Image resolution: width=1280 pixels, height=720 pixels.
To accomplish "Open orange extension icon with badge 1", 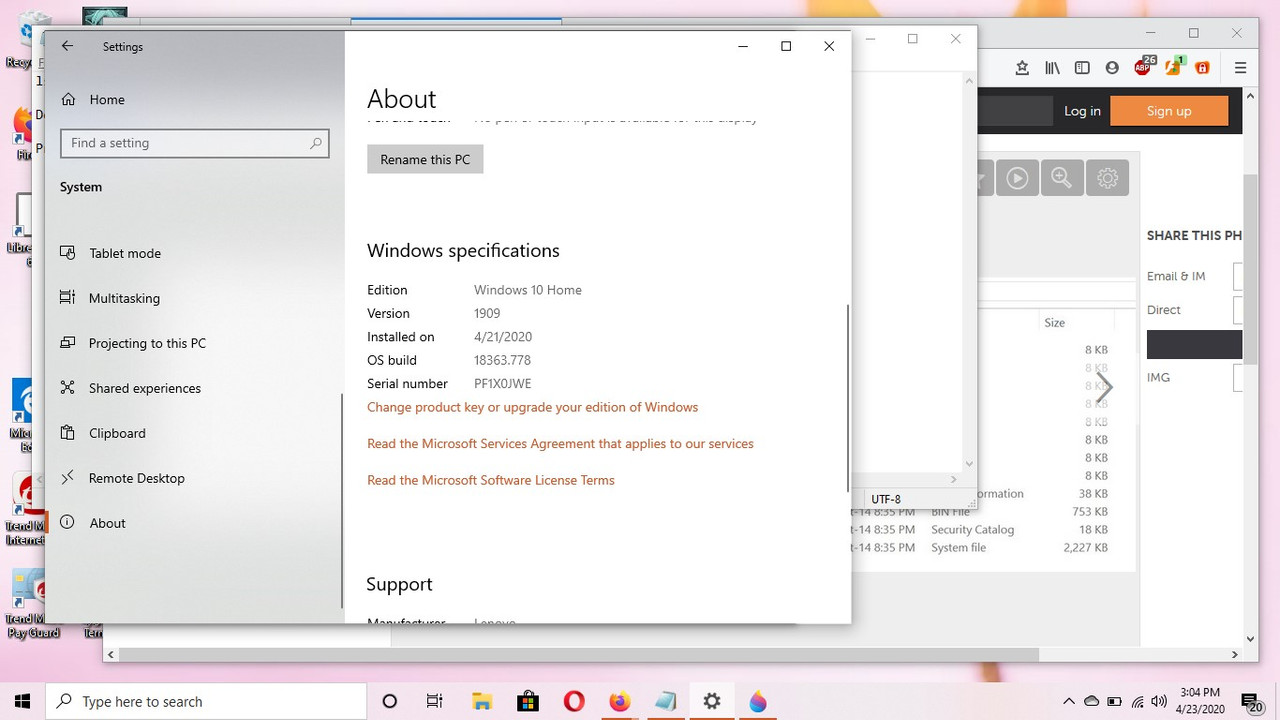I will coord(1174,66).
